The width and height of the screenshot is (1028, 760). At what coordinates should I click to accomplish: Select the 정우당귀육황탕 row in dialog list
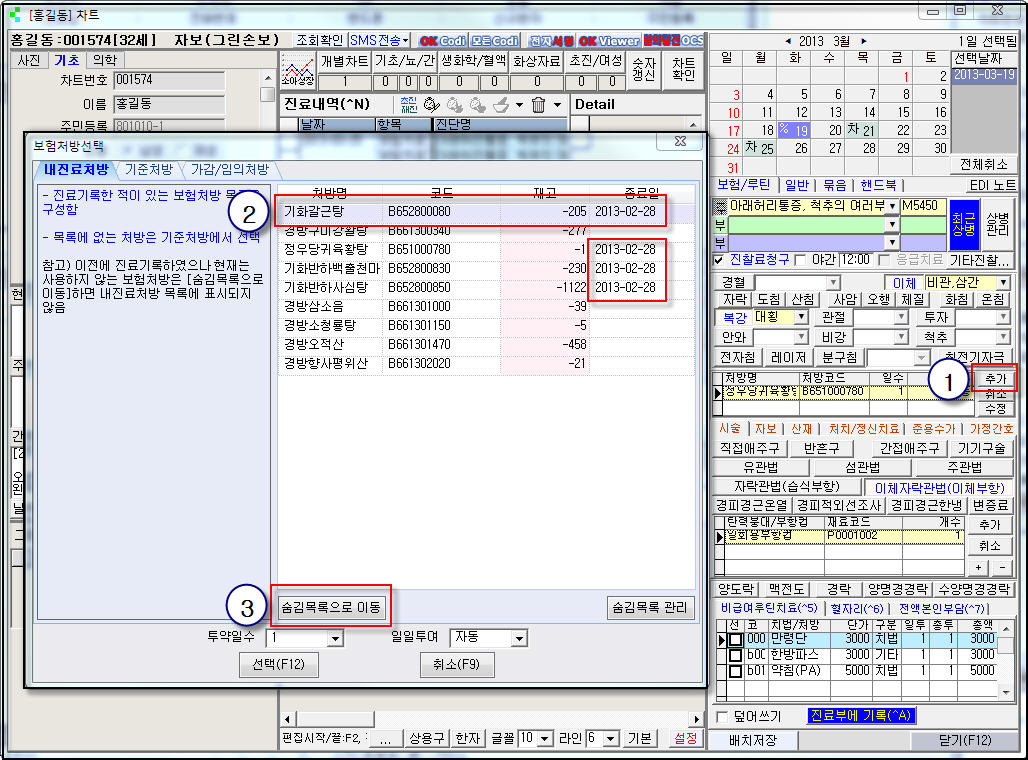coord(486,250)
